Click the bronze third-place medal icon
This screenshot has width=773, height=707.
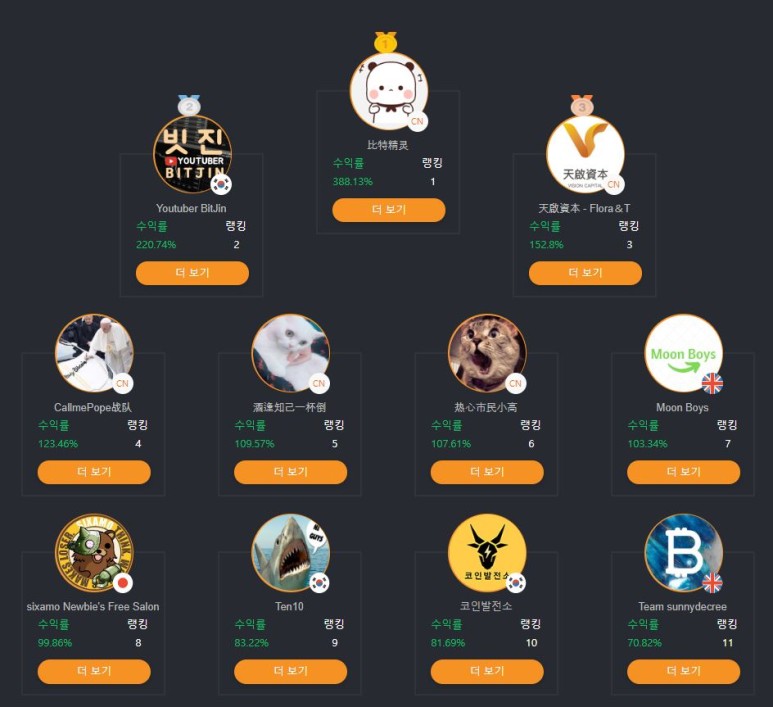tap(582, 106)
